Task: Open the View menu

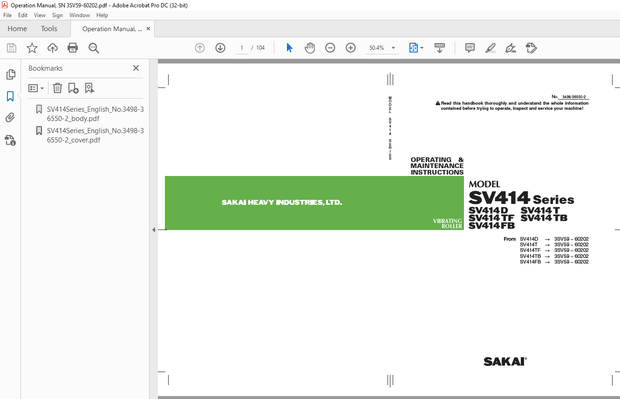Action: click(40, 15)
